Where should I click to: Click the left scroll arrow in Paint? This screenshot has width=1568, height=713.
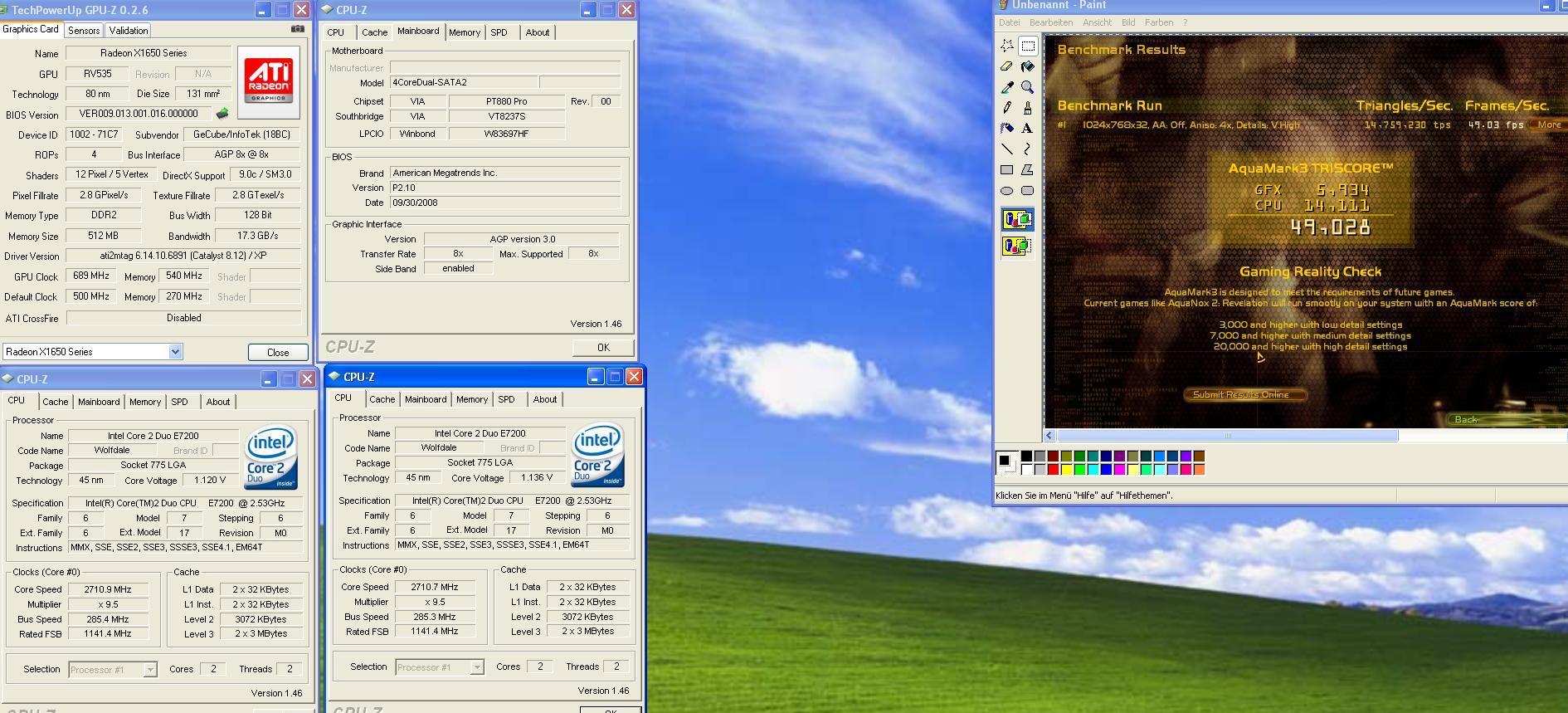pyautogui.click(x=1049, y=435)
